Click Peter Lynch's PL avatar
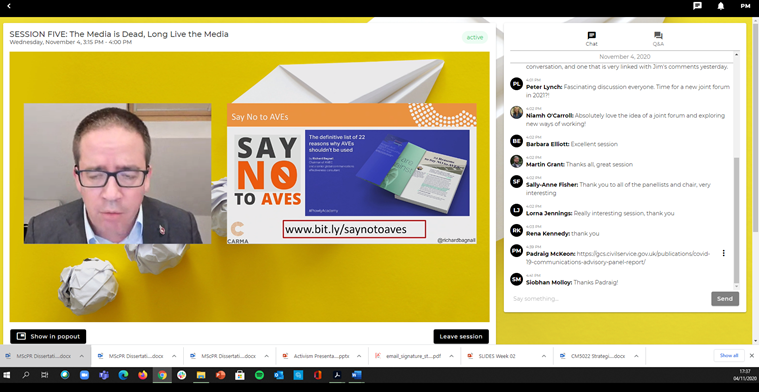The height and width of the screenshot is (392, 759). click(516, 84)
